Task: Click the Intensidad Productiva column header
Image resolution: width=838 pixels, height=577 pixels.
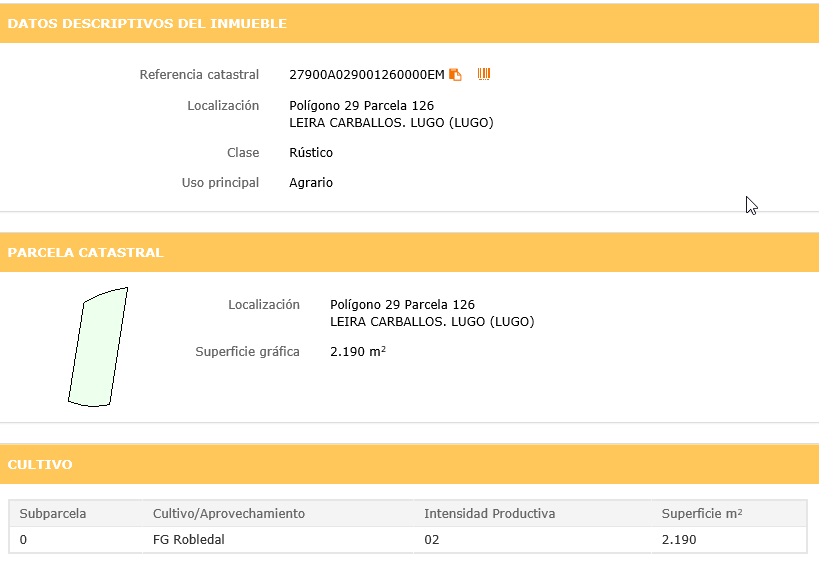Action: pyautogui.click(x=489, y=514)
